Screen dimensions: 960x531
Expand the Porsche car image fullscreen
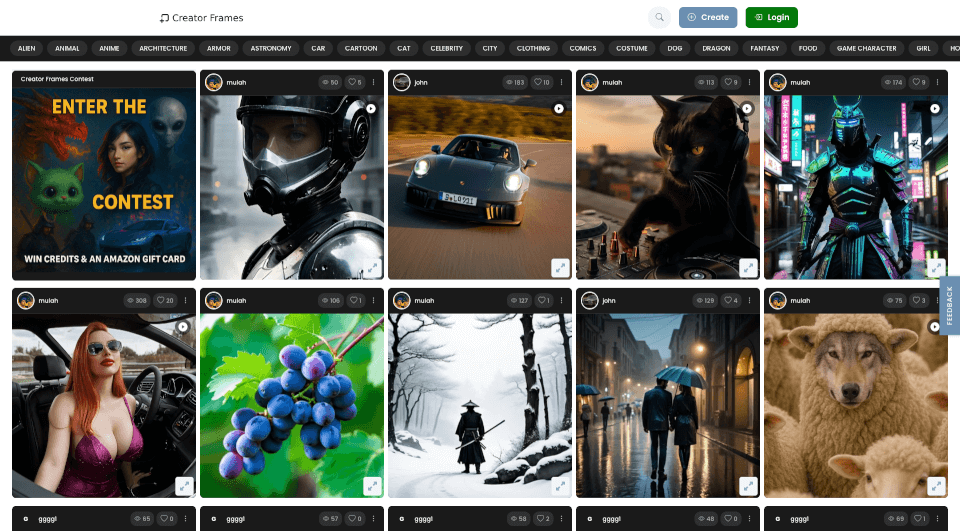[x=560, y=268]
